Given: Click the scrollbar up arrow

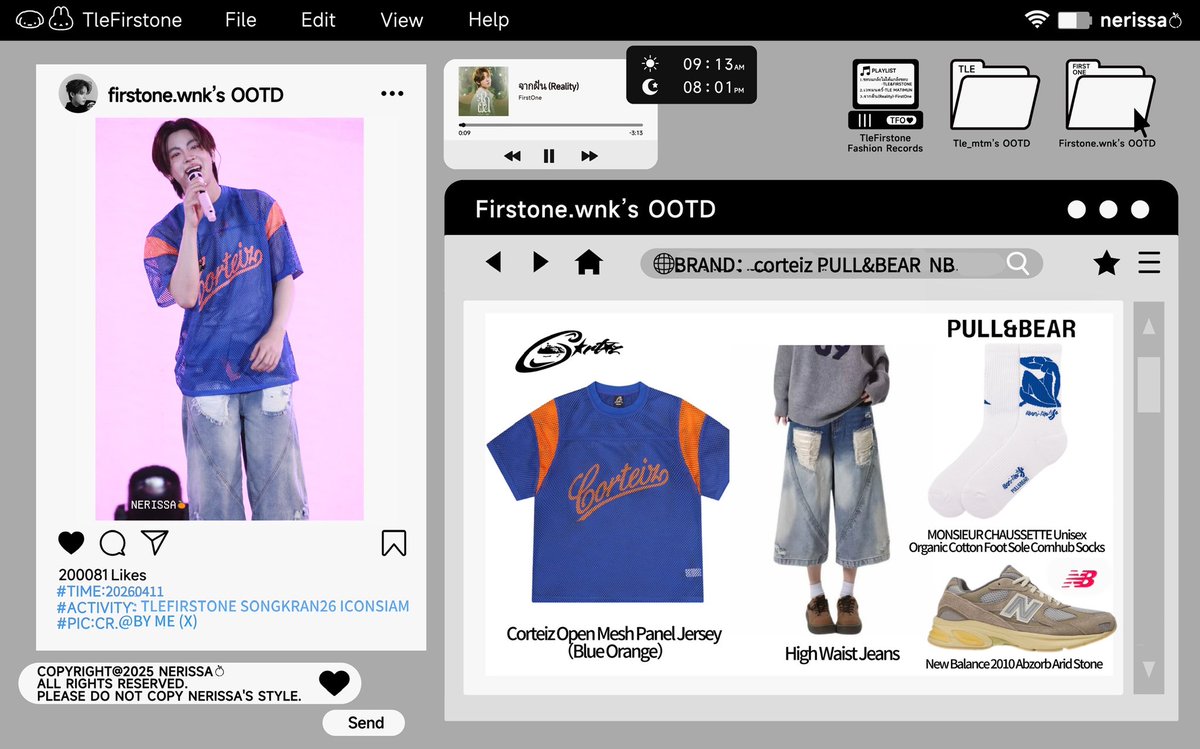Looking at the screenshot, I should pyautogui.click(x=1148, y=327).
